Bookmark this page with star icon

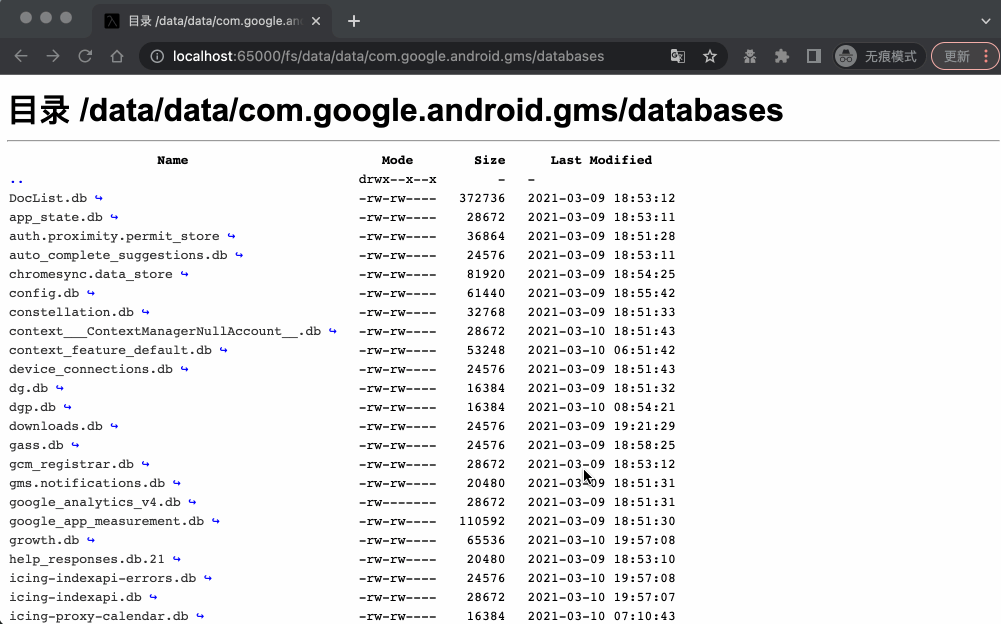[709, 56]
